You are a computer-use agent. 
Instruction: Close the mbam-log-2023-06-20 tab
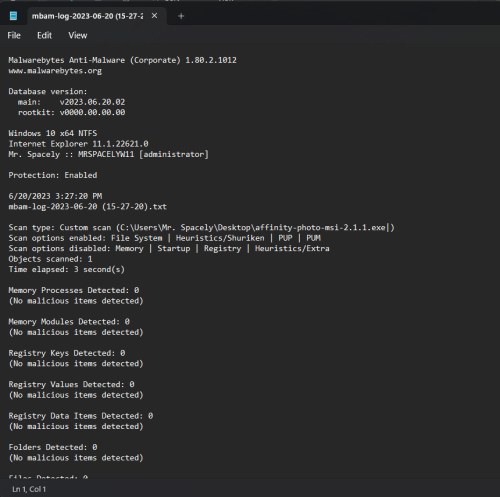coord(154,16)
